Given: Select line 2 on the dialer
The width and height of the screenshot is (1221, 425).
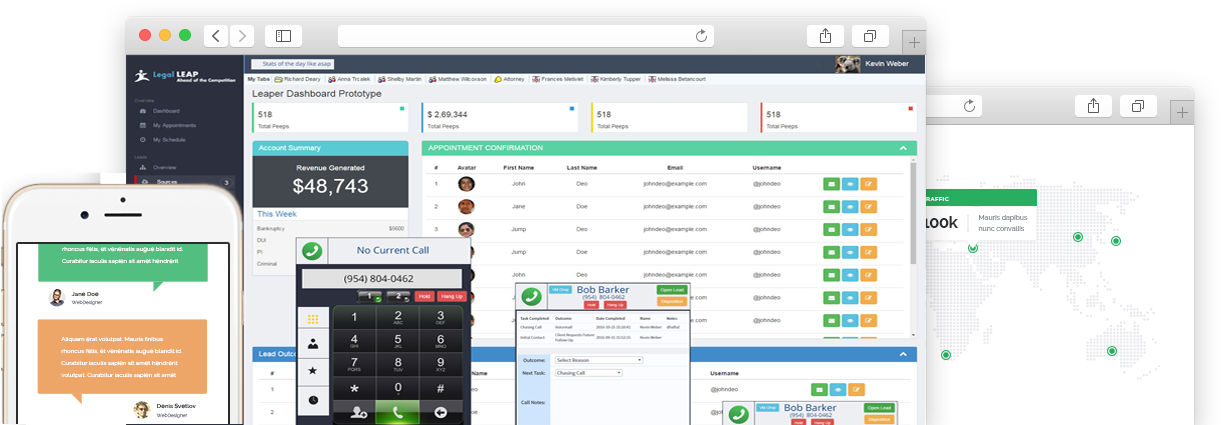Looking at the screenshot, I should point(397,297).
